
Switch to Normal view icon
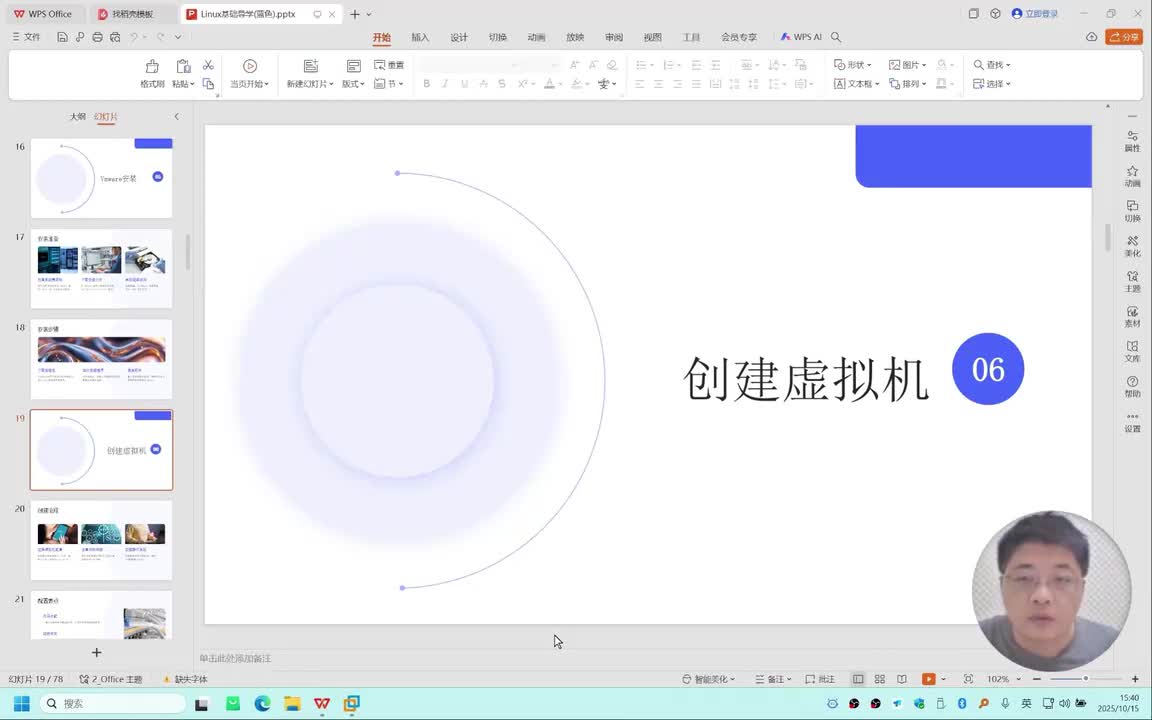point(857,679)
